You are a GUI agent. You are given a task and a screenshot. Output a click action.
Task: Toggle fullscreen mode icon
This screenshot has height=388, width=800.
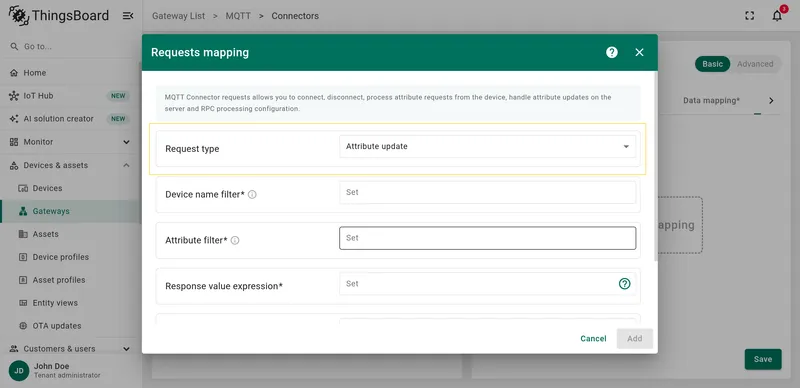[749, 16]
